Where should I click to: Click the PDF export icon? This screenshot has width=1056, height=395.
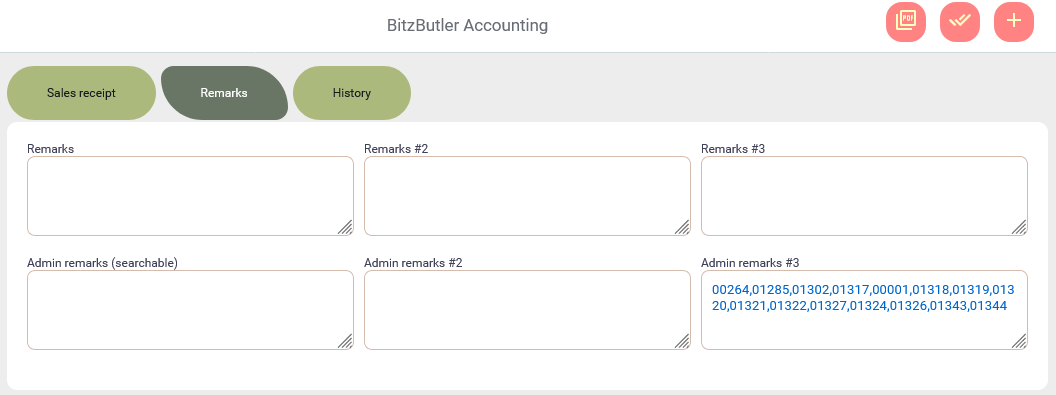pyautogui.click(x=906, y=22)
